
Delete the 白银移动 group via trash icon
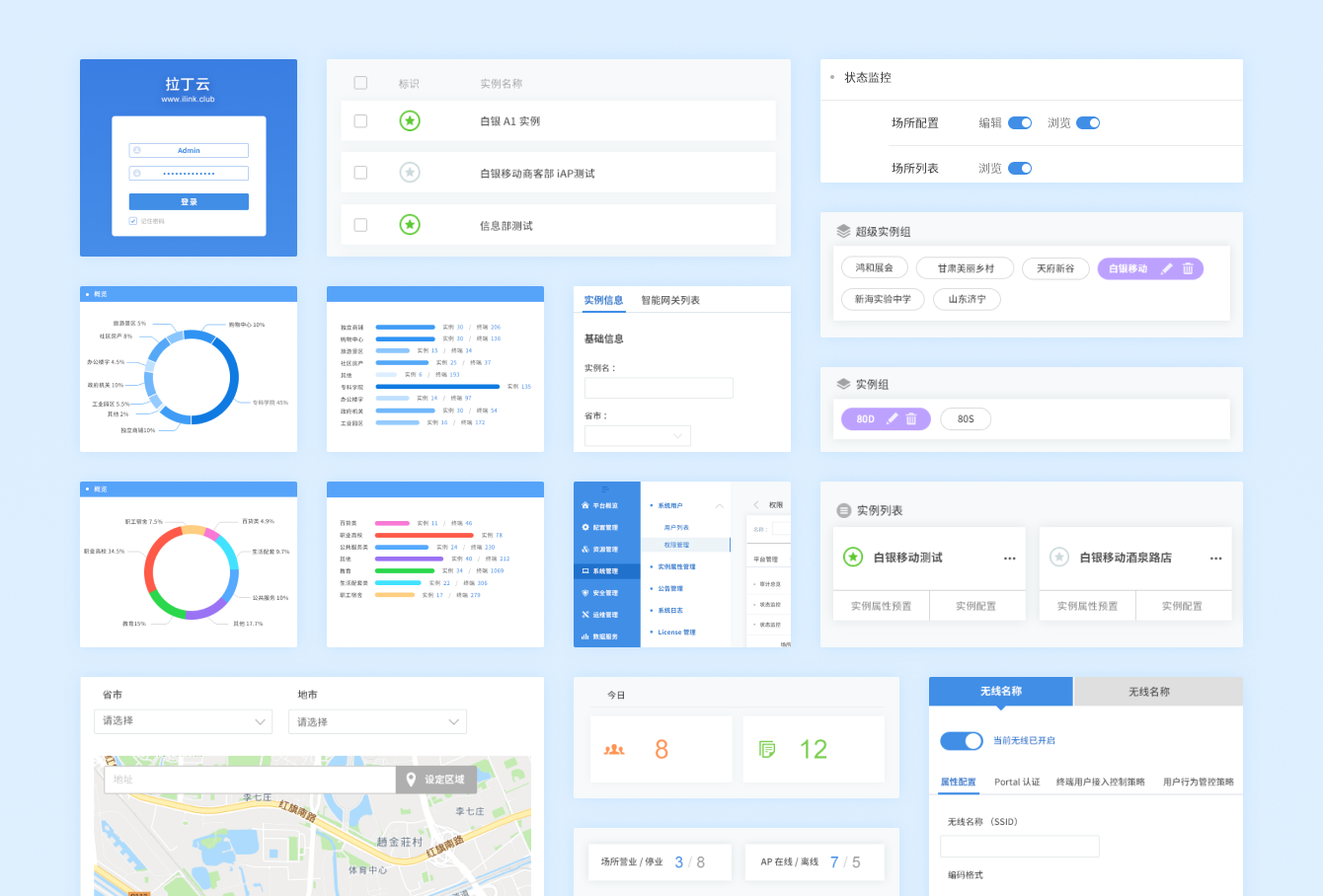pos(1188,268)
